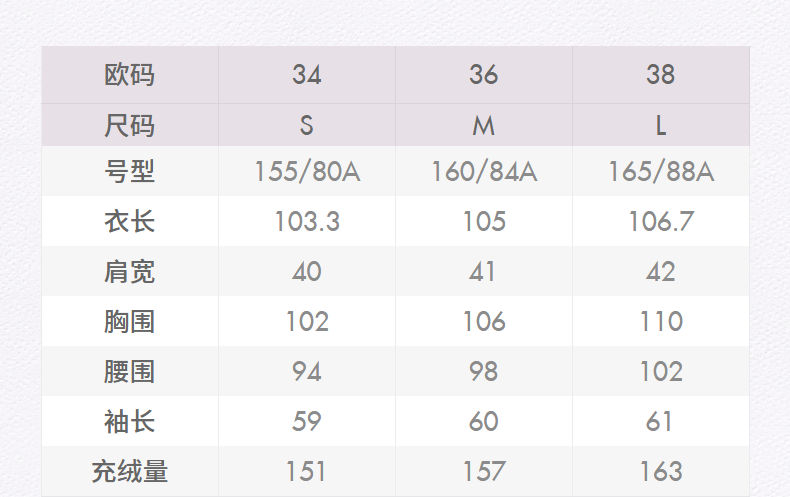Select the 165/88A cell
The height and width of the screenshot is (497, 790).
tap(661, 172)
